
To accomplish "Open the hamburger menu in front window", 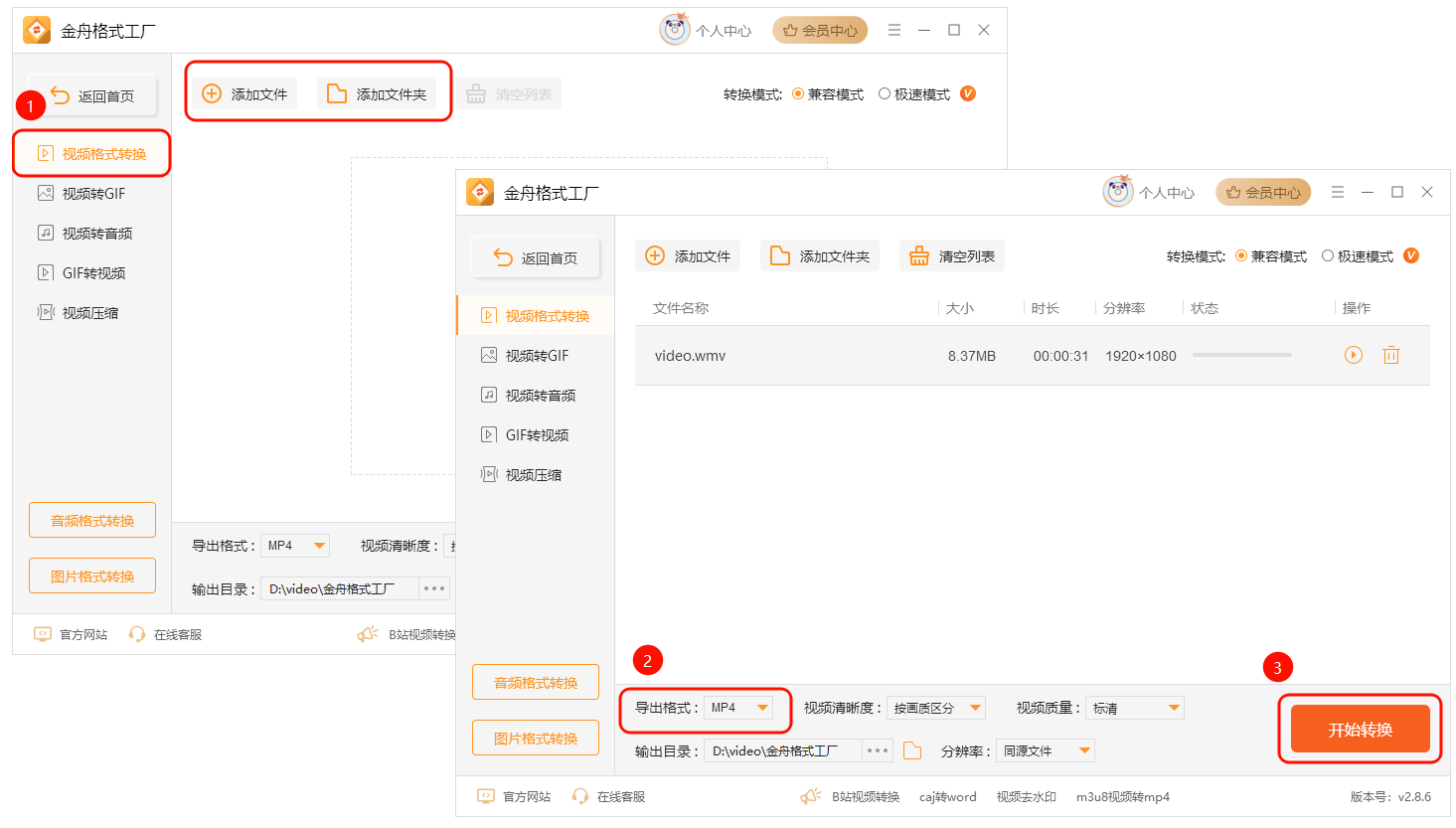I will (1338, 192).
